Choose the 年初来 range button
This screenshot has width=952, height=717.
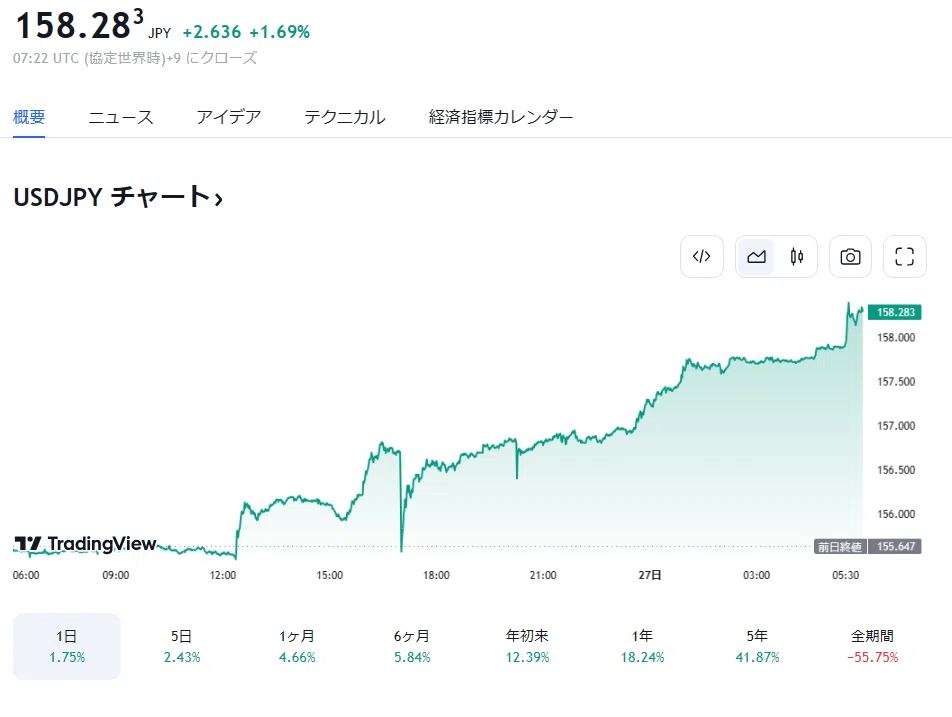pos(527,646)
